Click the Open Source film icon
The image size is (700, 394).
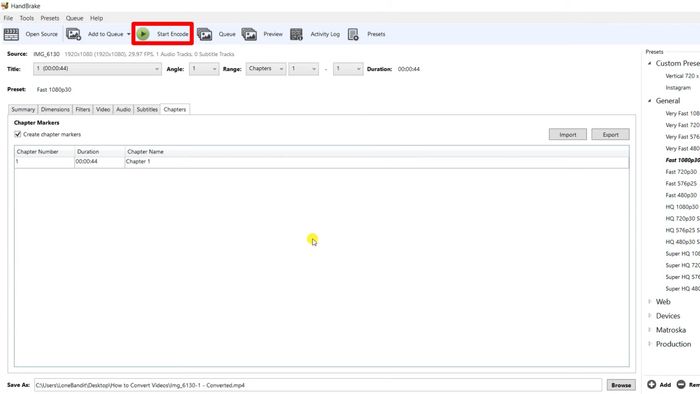11,34
